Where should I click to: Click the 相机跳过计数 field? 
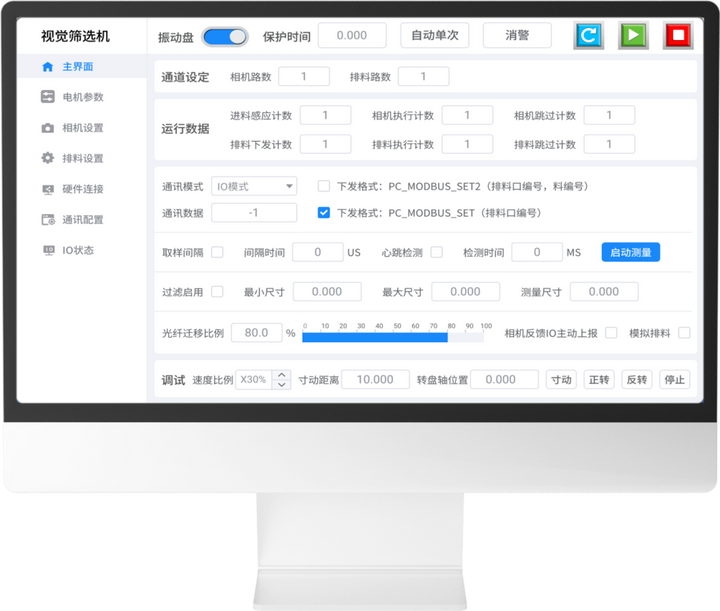pyautogui.click(x=609, y=115)
